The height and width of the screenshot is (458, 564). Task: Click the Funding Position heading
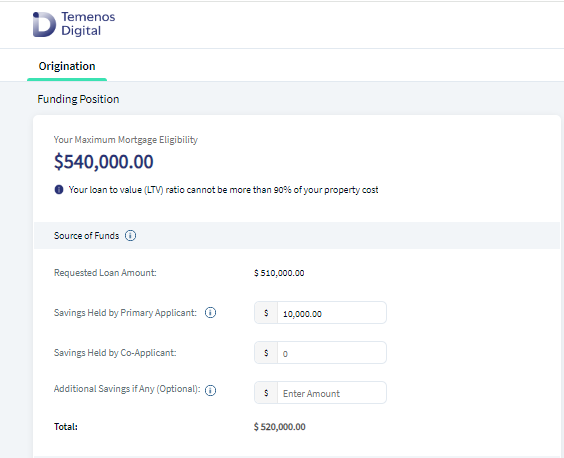tap(78, 99)
